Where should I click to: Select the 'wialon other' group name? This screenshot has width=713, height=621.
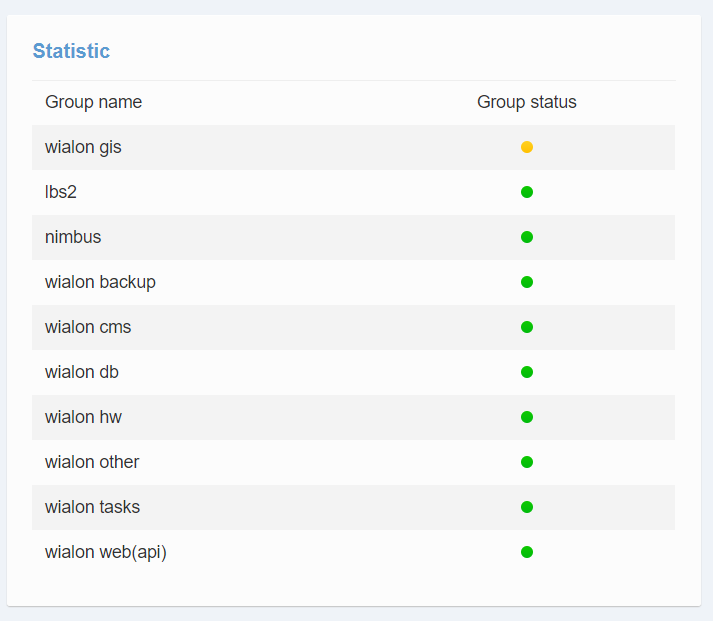coord(92,462)
